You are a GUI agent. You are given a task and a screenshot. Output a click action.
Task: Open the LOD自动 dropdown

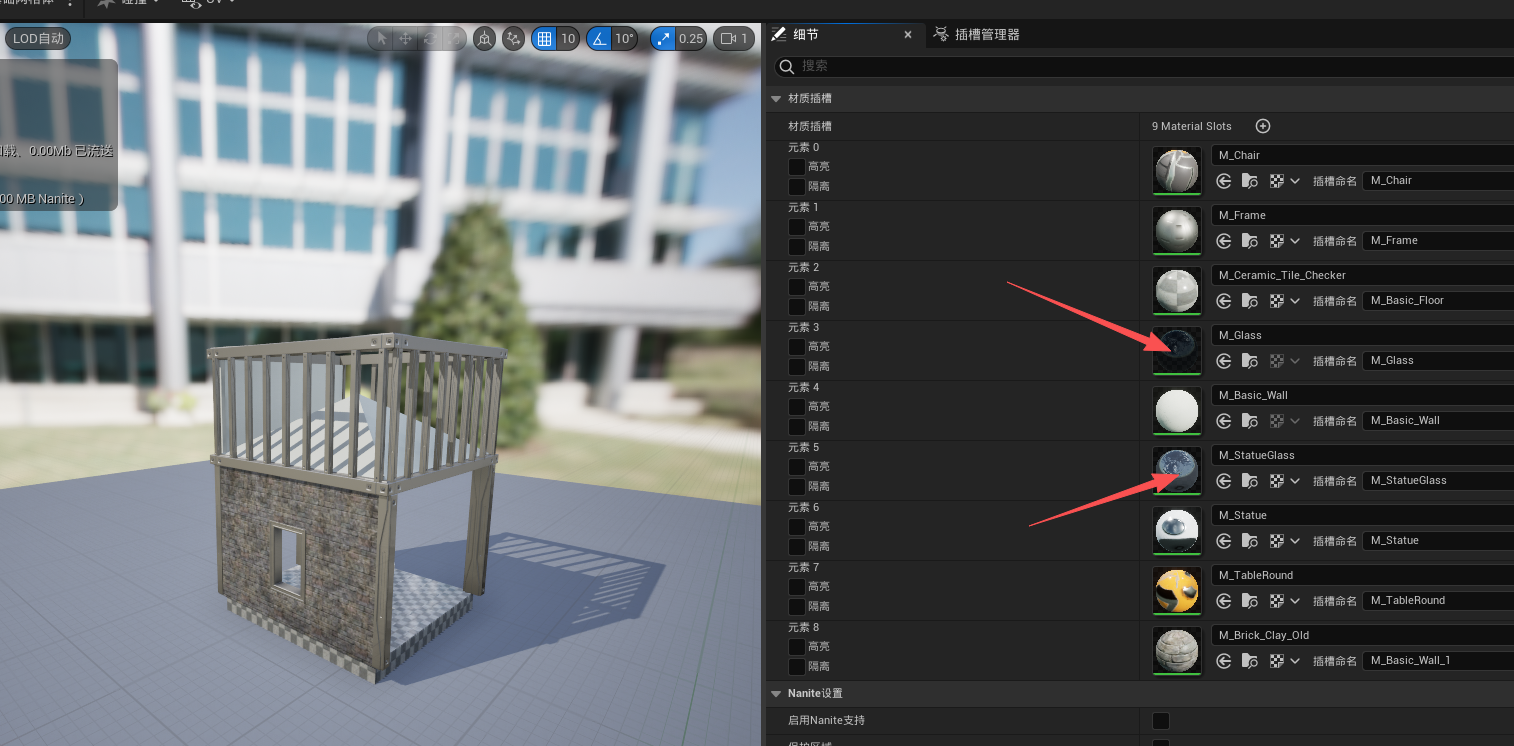pyautogui.click(x=38, y=39)
